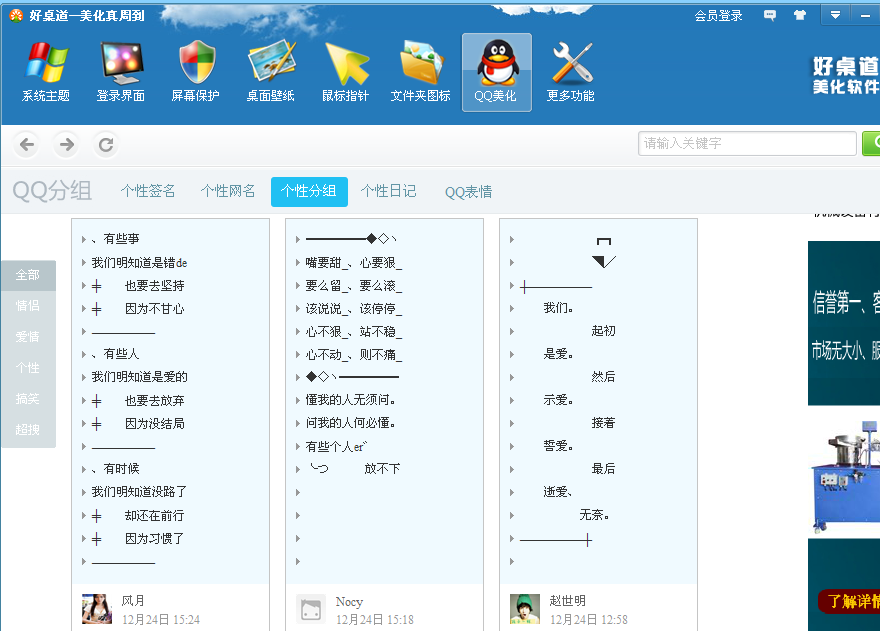The image size is (880, 631).
Task: Expand the '懂我的人无须问。' group arrow
Action: (x=298, y=400)
